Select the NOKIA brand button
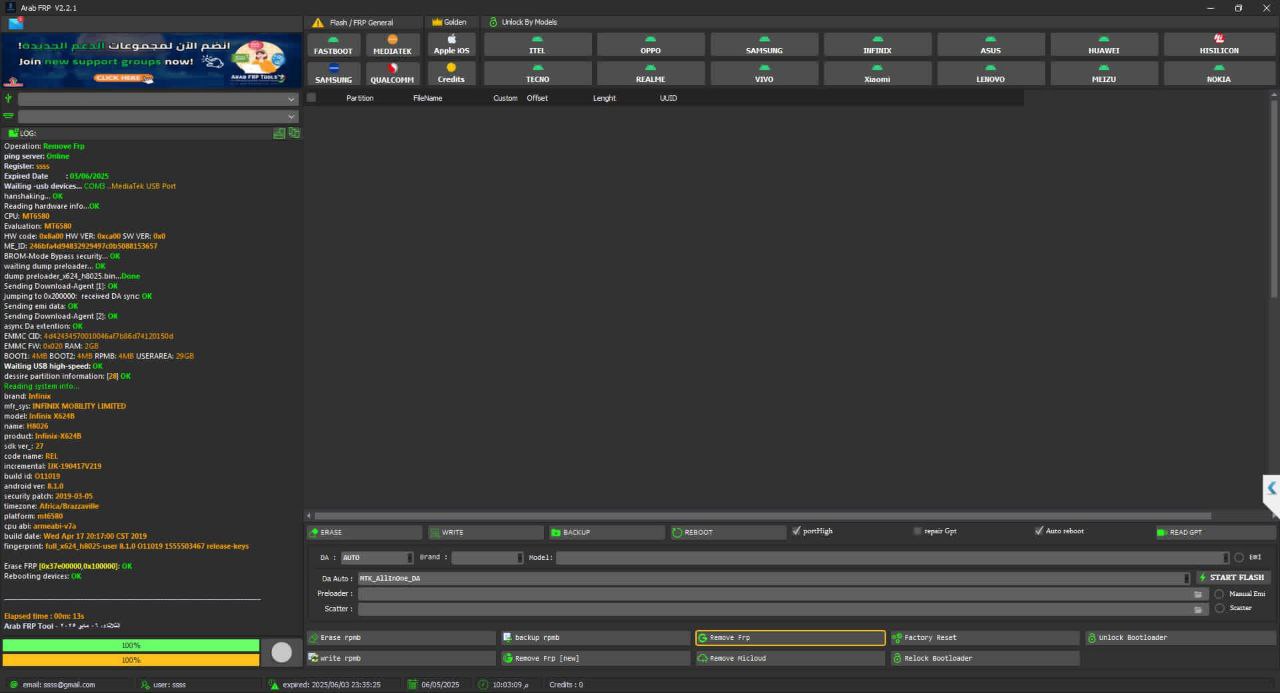Viewport: 1280px width, 693px height. click(x=1218, y=74)
